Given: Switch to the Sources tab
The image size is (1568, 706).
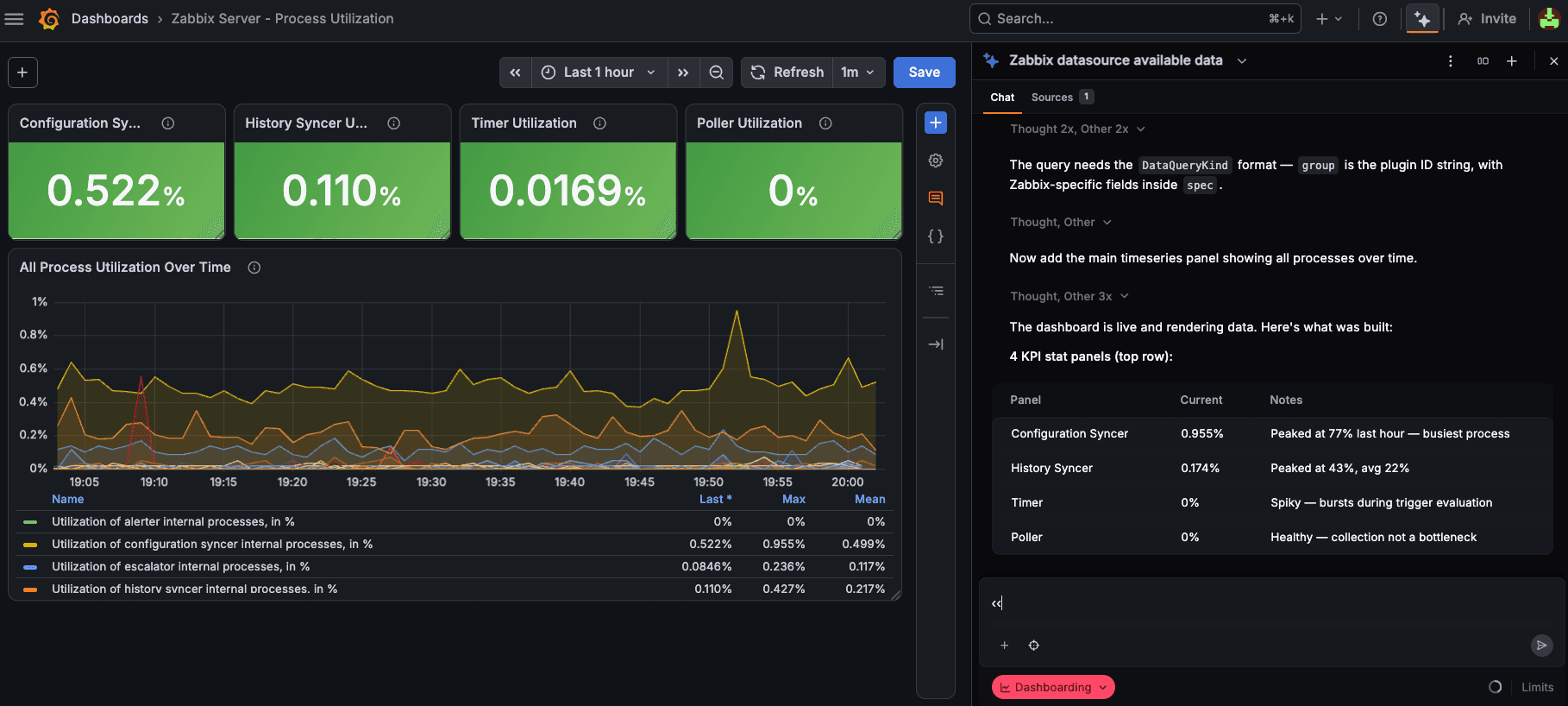Looking at the screenshot, I should point(1062,98).
